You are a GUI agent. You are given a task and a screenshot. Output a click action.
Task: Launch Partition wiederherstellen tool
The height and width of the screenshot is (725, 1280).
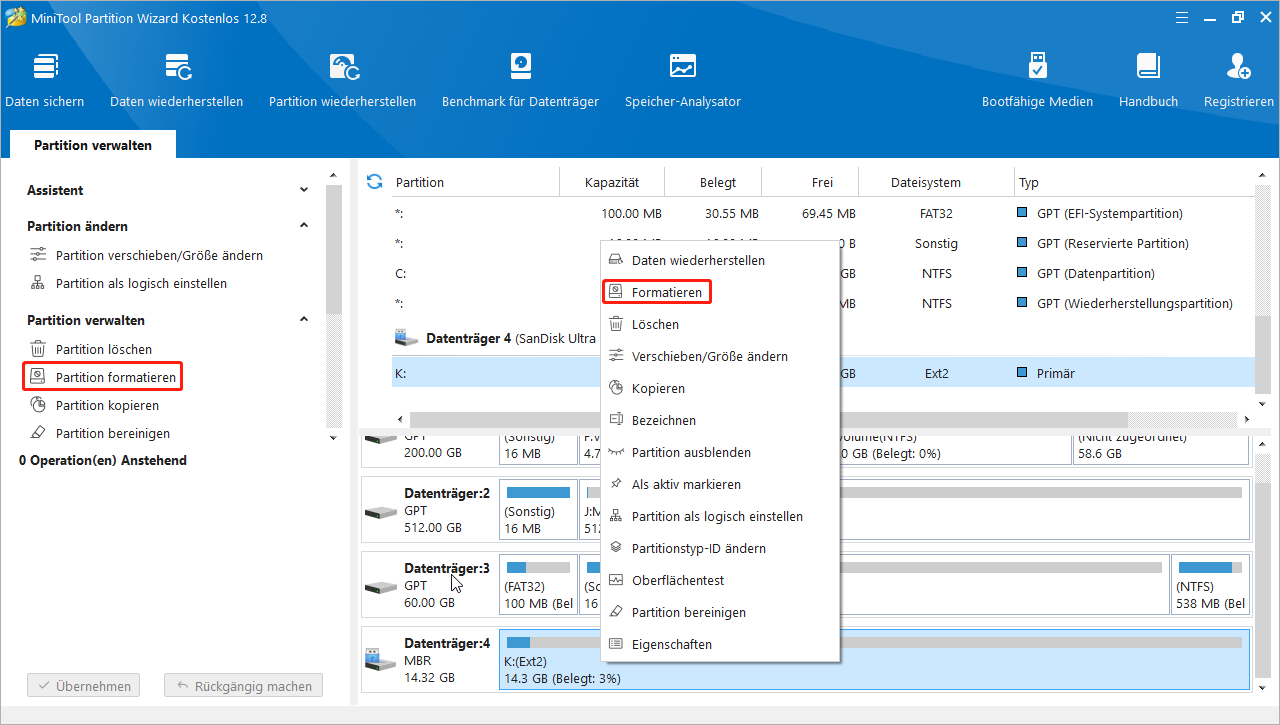click(x=343, y=81)
